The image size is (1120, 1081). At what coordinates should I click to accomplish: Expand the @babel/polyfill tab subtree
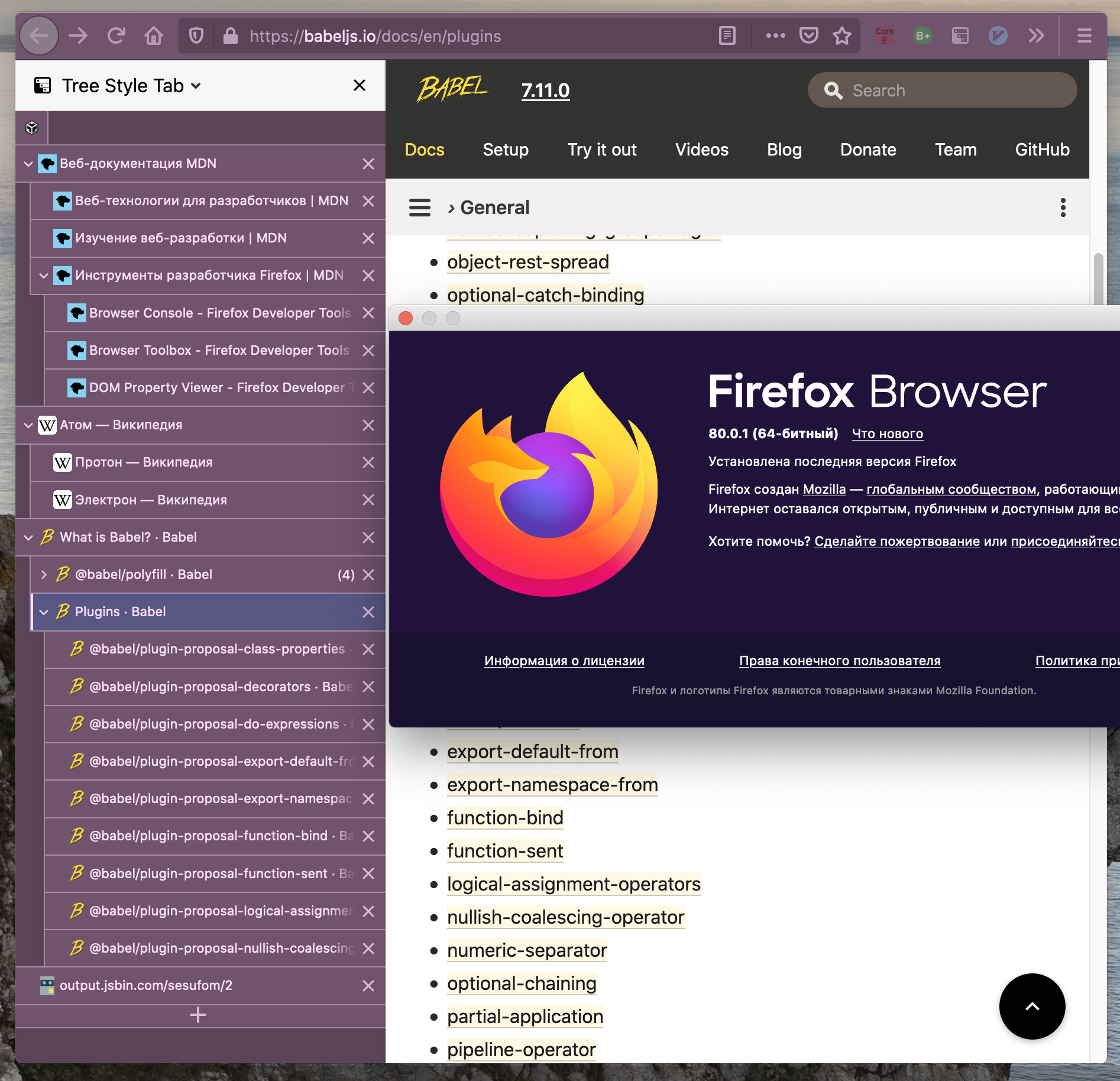pyautogui.click(x=43, y=574)
